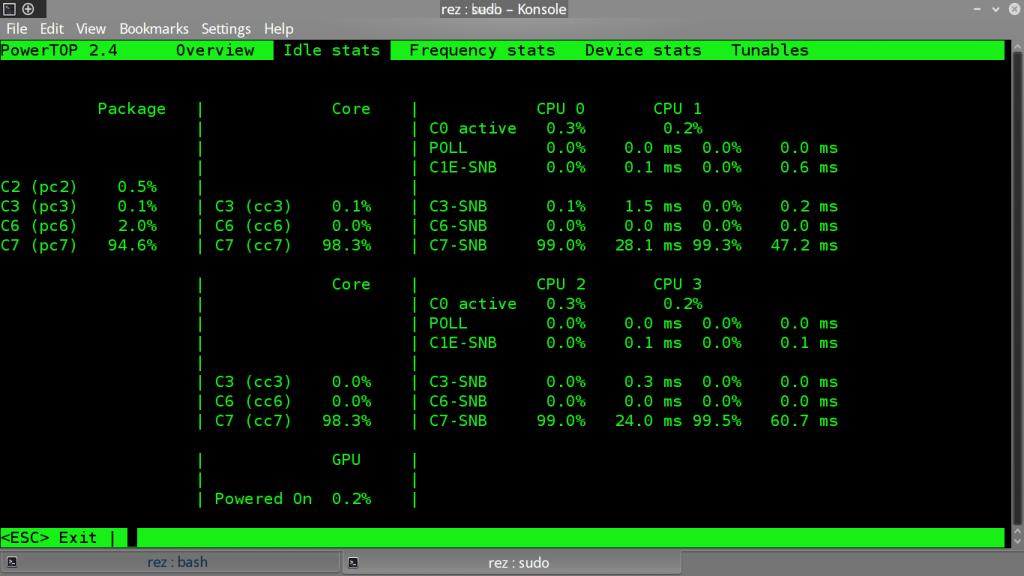Click the Konsole window menu icon

click(x=9, y=9)
